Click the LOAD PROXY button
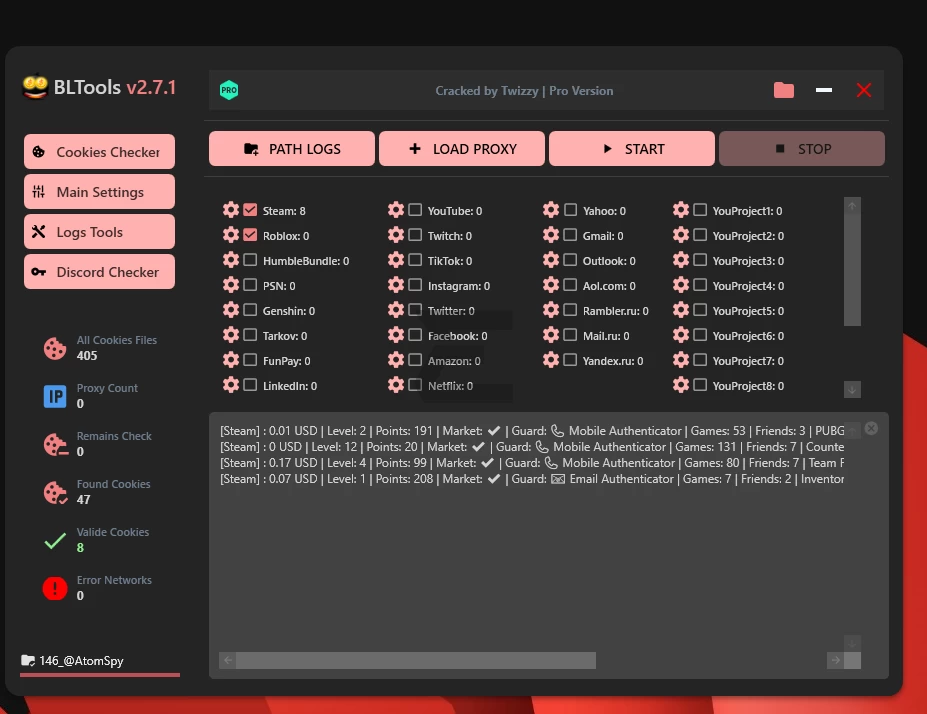927x714 pixels. click(x=462, y=148)
